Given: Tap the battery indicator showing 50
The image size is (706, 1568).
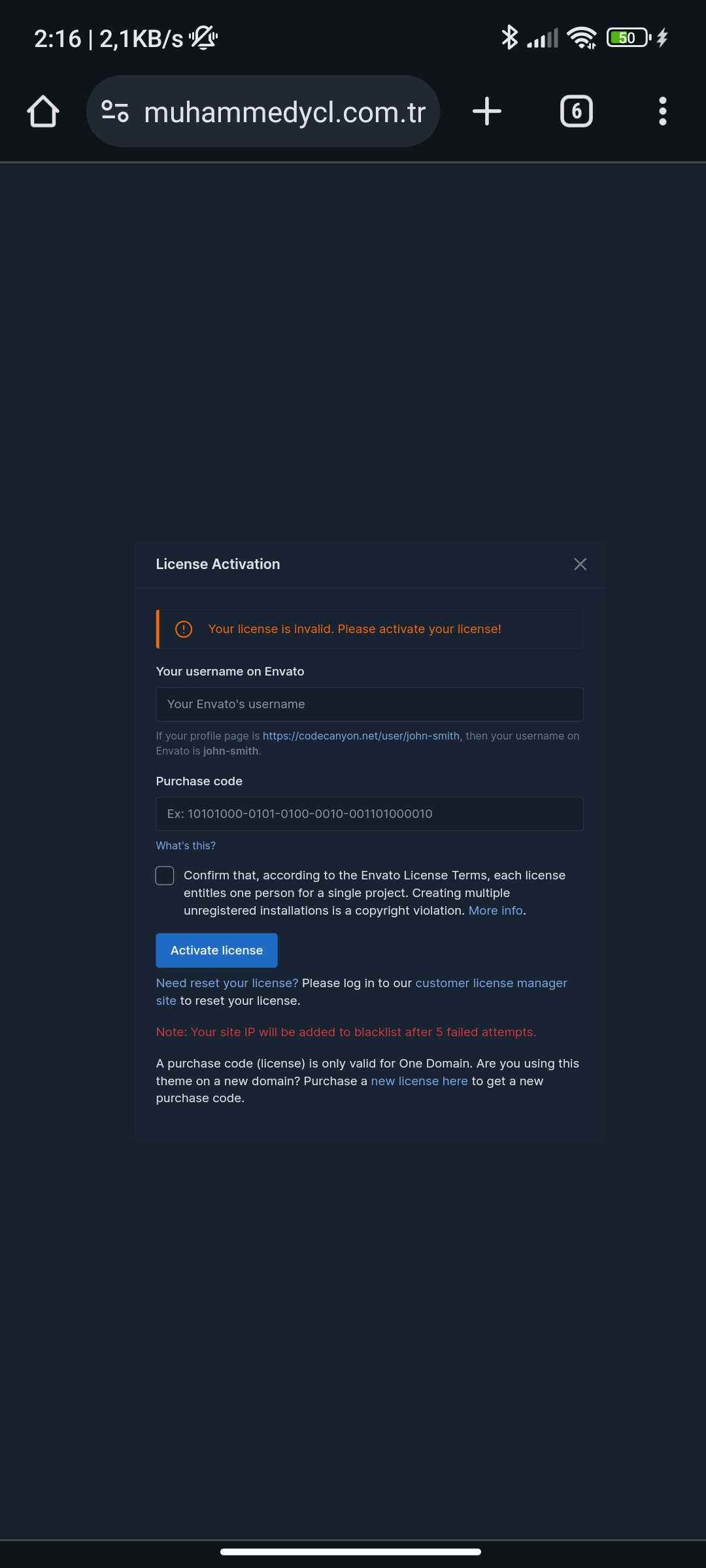Looking at the screenshot, I should (629, 37).
